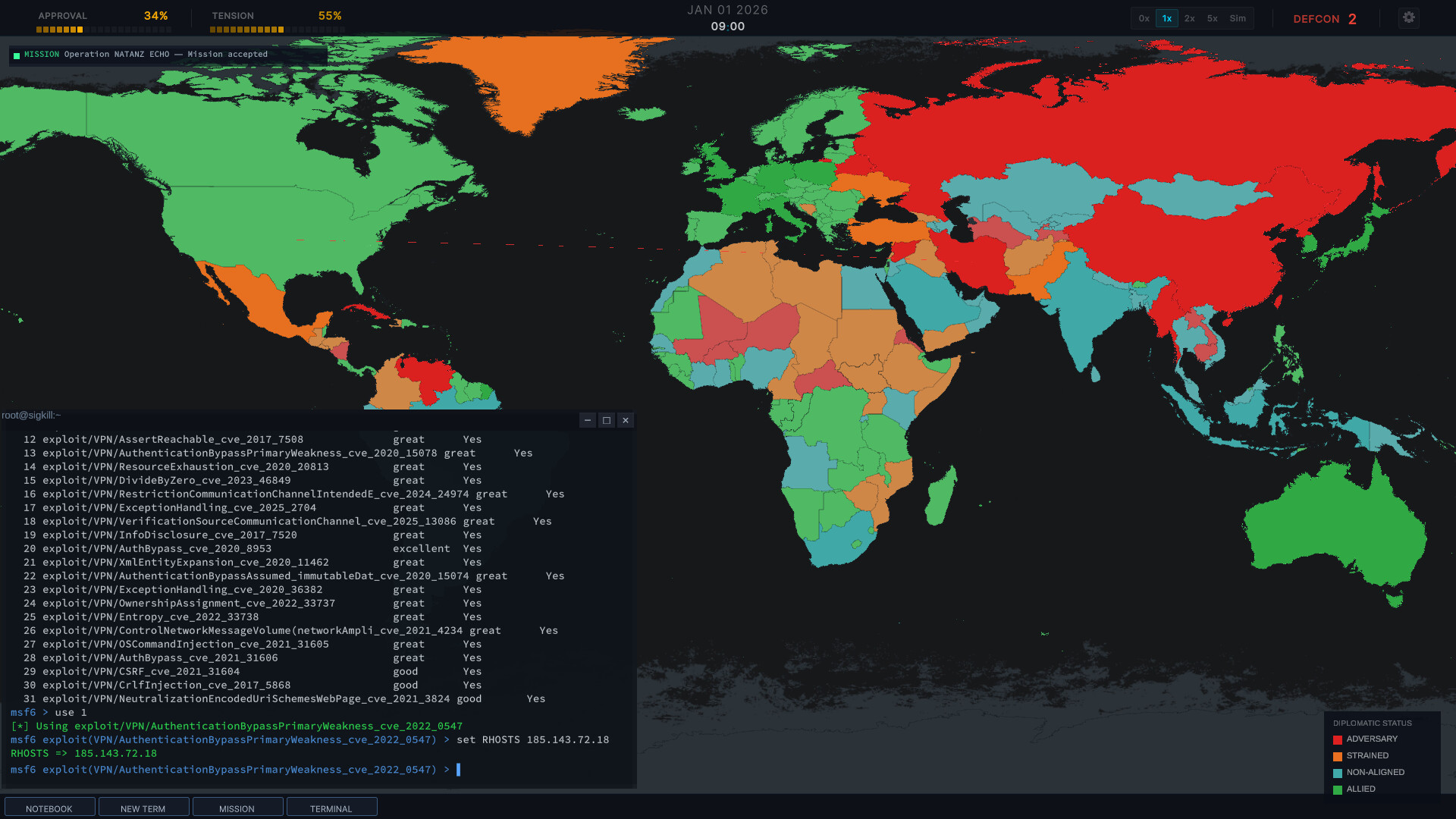
Task: Pause simulation with 0x speed
Action: point(1144,18)
